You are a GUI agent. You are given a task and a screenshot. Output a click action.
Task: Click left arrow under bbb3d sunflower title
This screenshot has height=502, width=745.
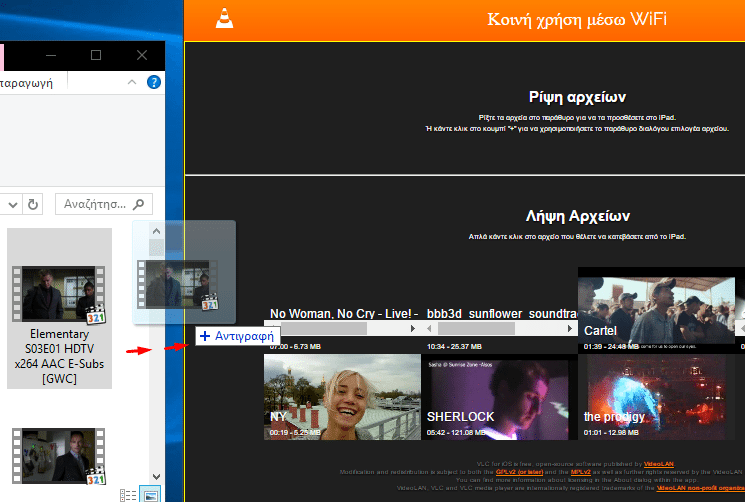pyautogui.click(x=429, y=328)
